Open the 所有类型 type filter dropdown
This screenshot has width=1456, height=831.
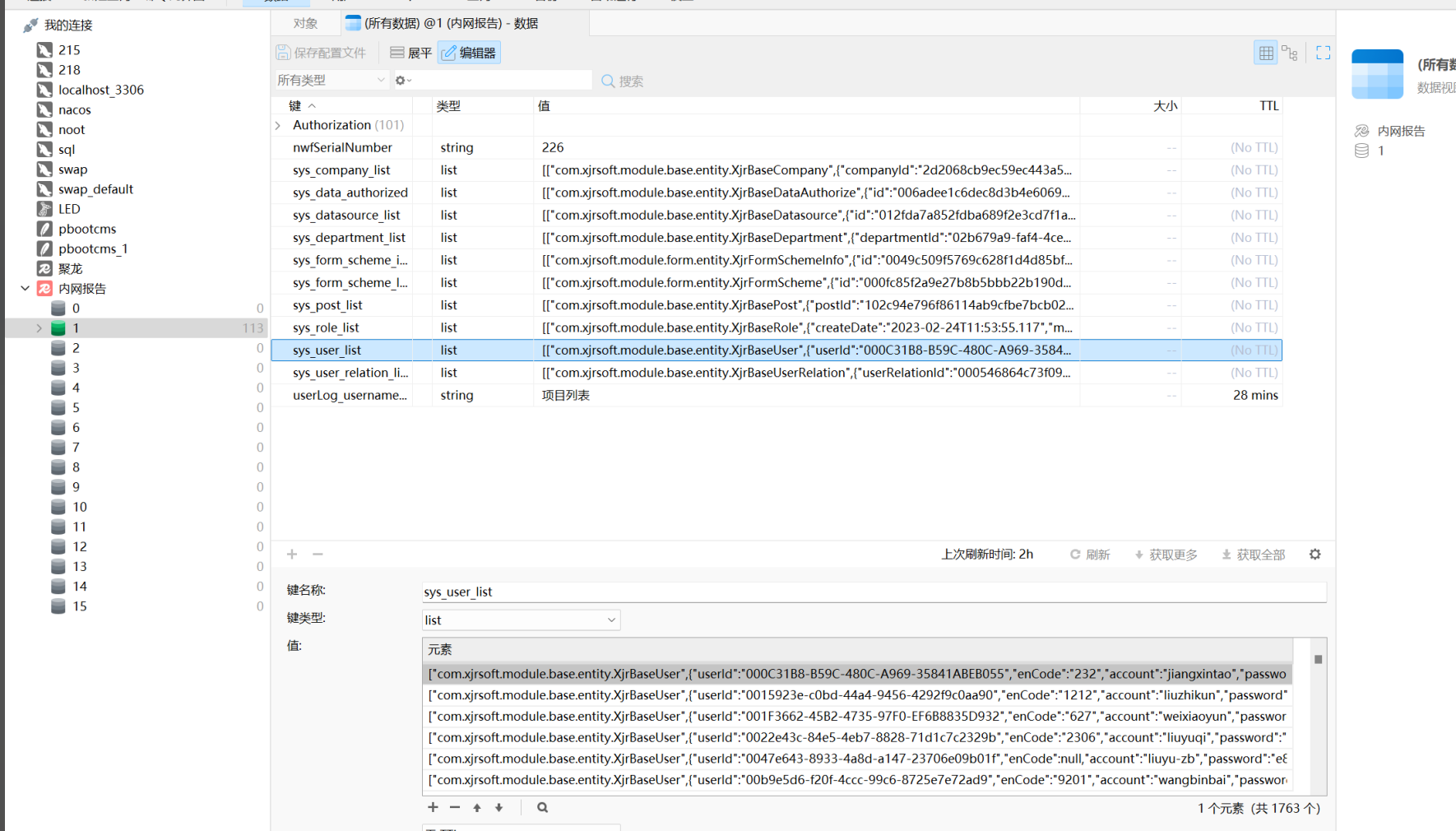331,80
